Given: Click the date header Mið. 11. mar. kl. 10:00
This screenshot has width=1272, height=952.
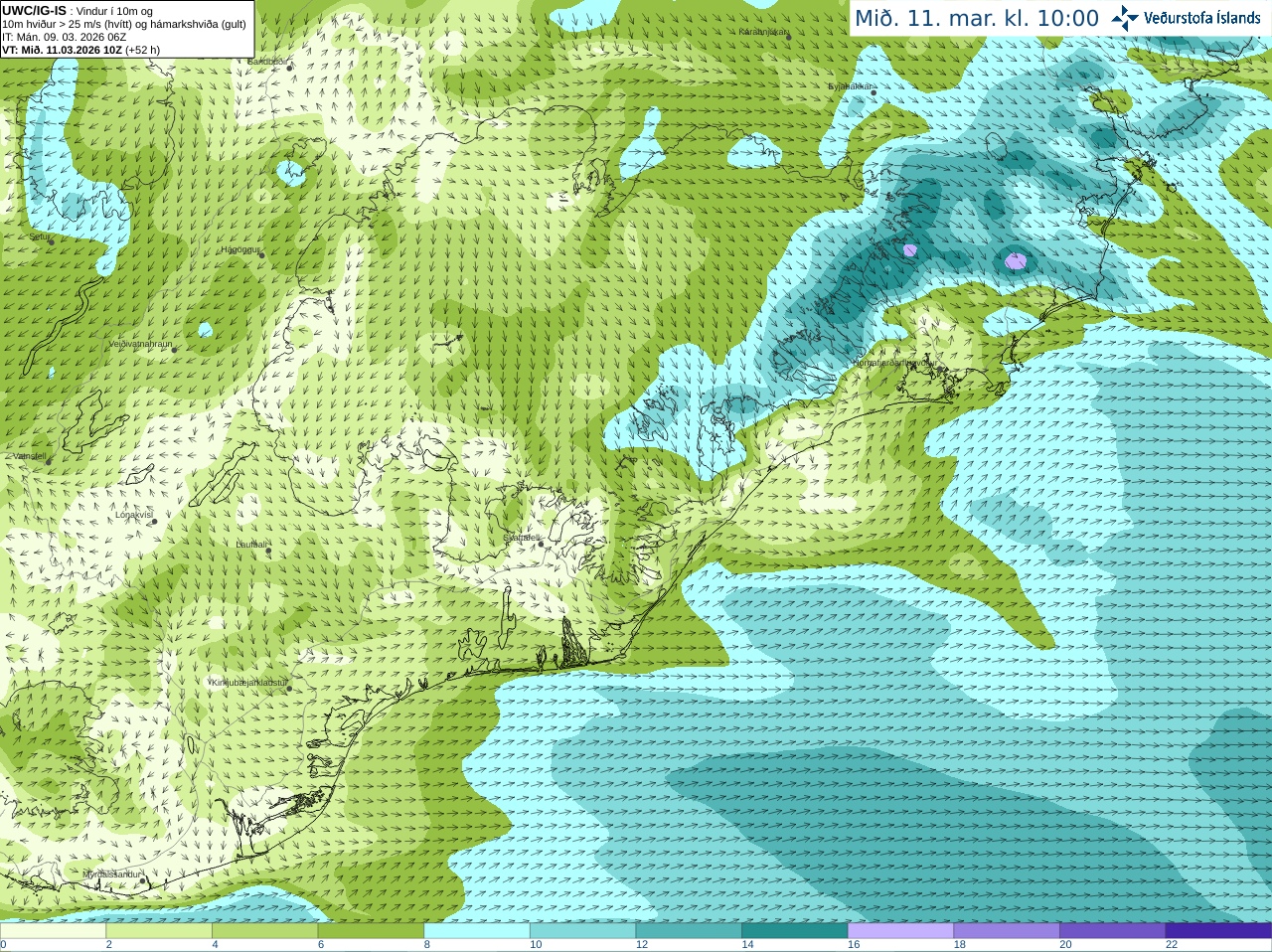Looking at the screenshot, I should [977, 18].
